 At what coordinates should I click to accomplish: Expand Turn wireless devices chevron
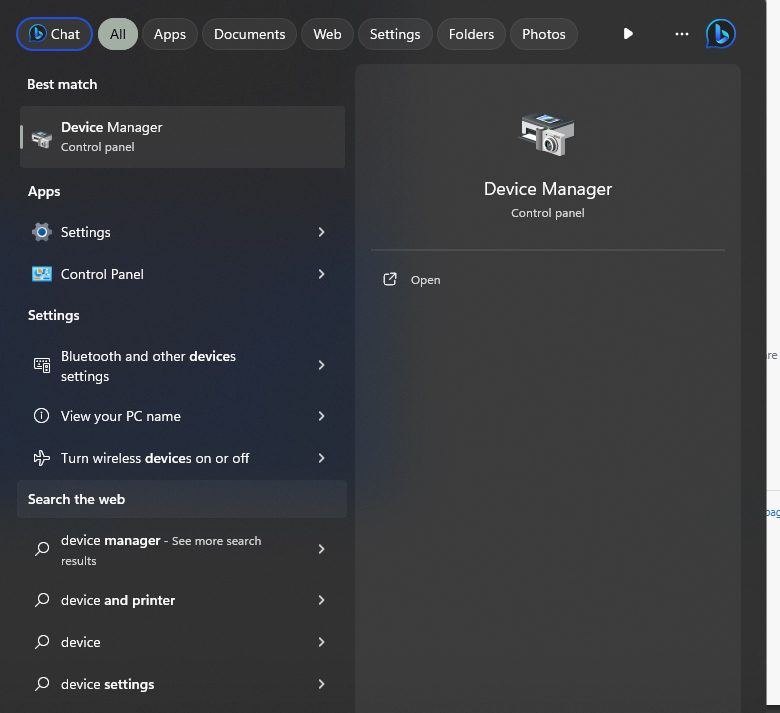(x=321, y=458)
